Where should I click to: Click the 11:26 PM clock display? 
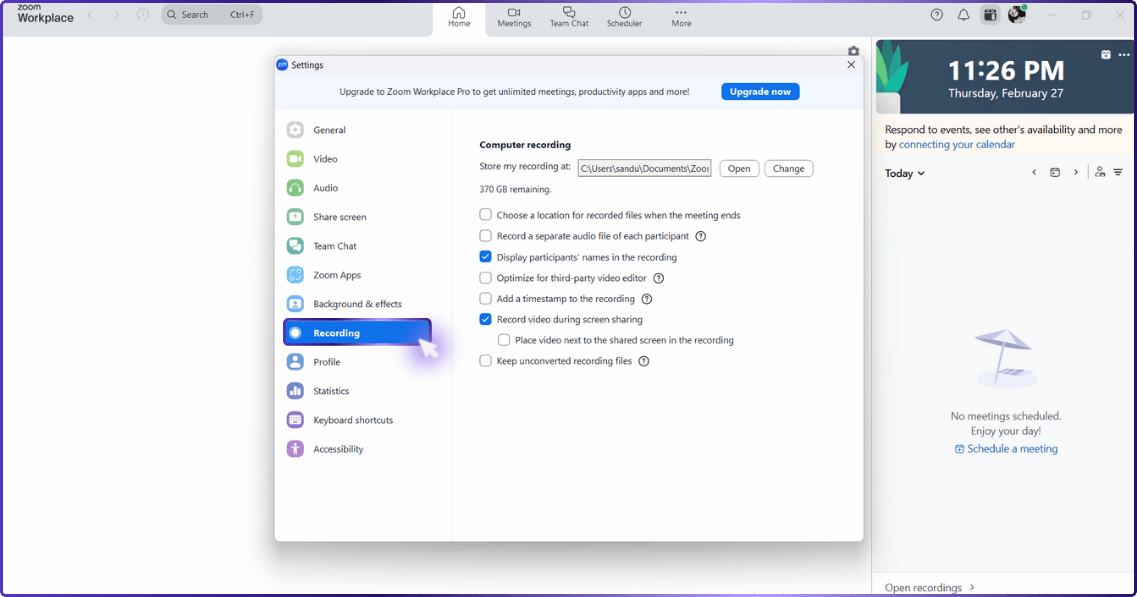(1006, 70)
